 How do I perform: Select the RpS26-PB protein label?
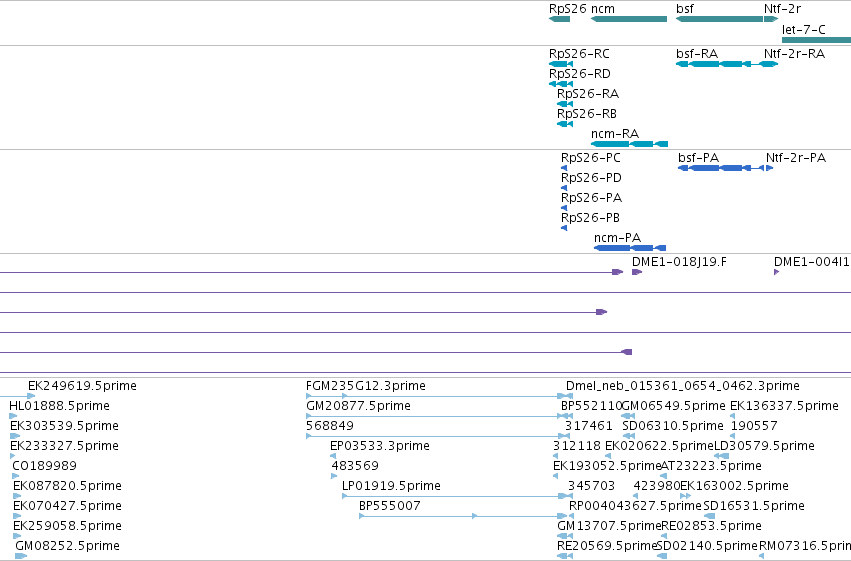click(590, 218)
